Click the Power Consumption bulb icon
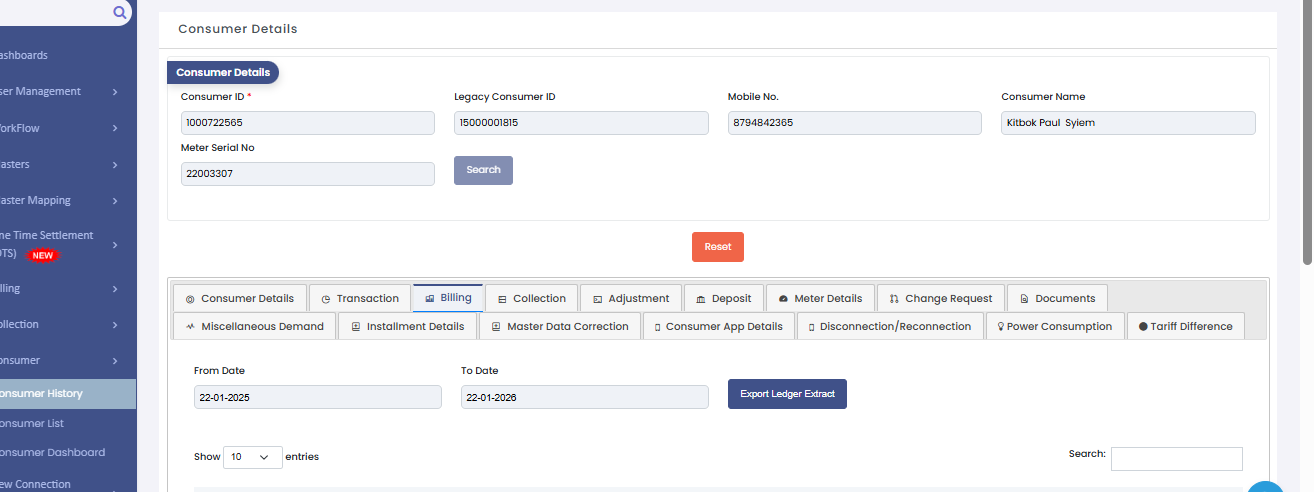 [x=1000, y=327]
